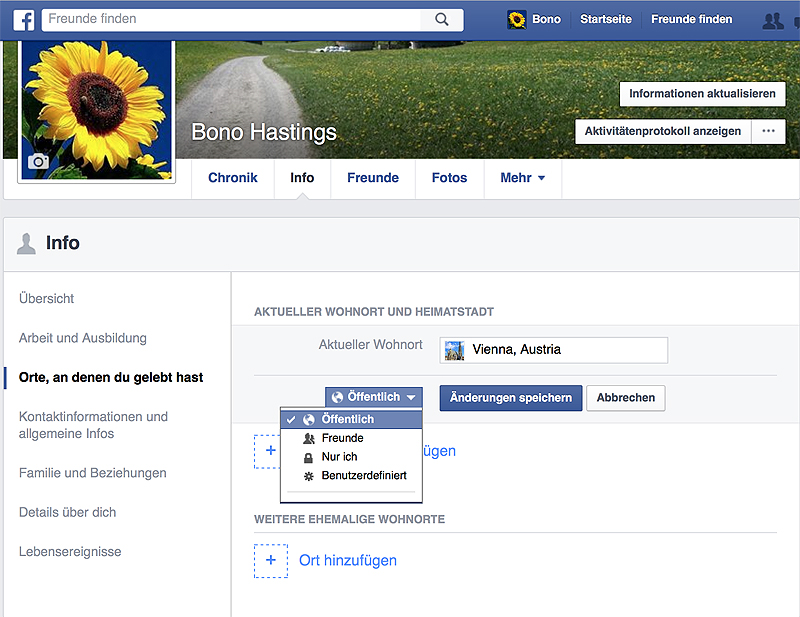
Task: Click the search magnifier icon
Action: coord(442,20)
